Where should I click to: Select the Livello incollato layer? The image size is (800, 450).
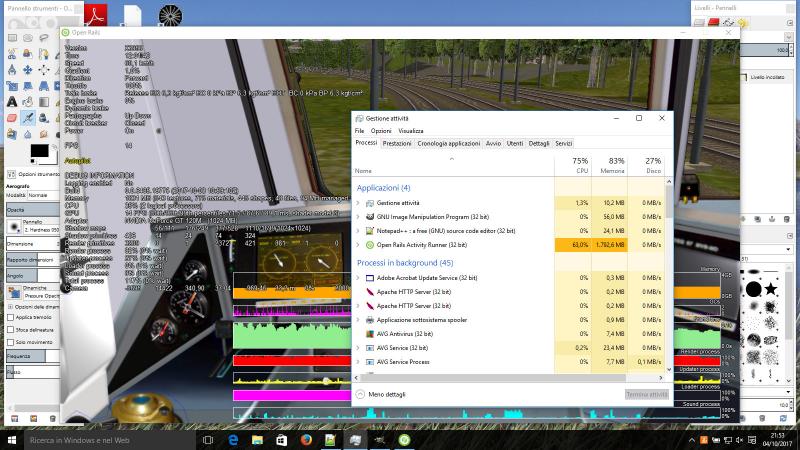pyautogui.click(x=765, y=77)
